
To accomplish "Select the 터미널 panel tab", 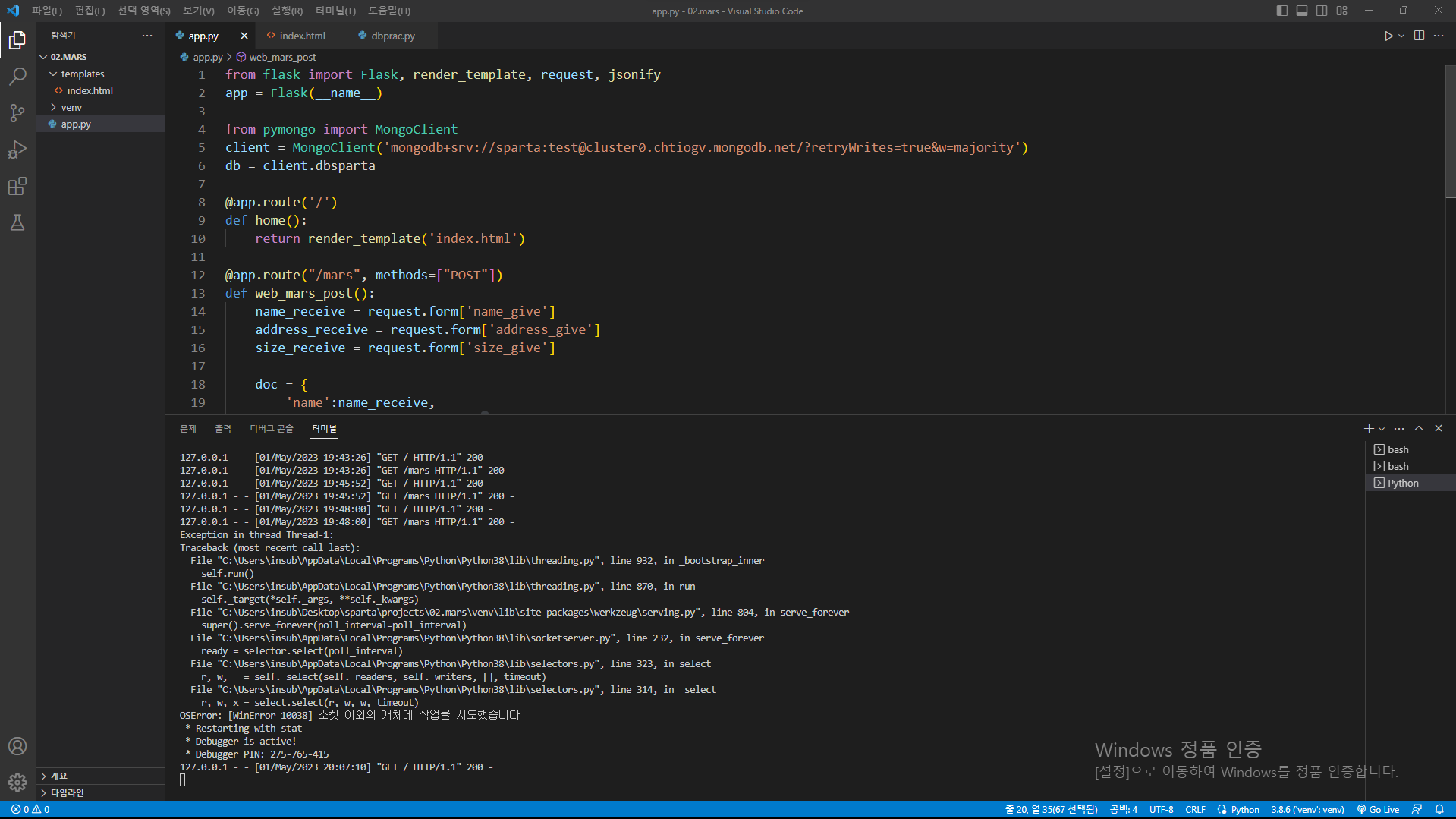I will (x=324, y=429).
